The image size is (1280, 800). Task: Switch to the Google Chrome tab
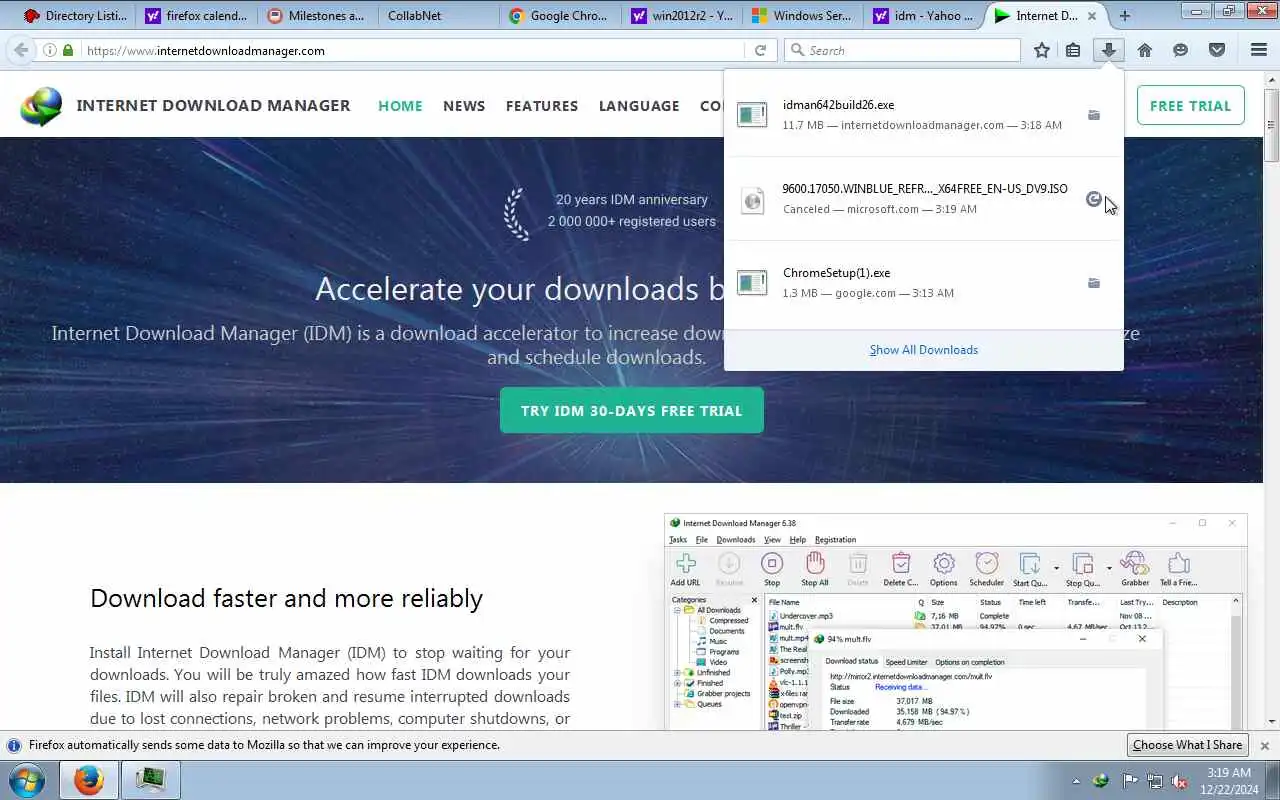561,16
